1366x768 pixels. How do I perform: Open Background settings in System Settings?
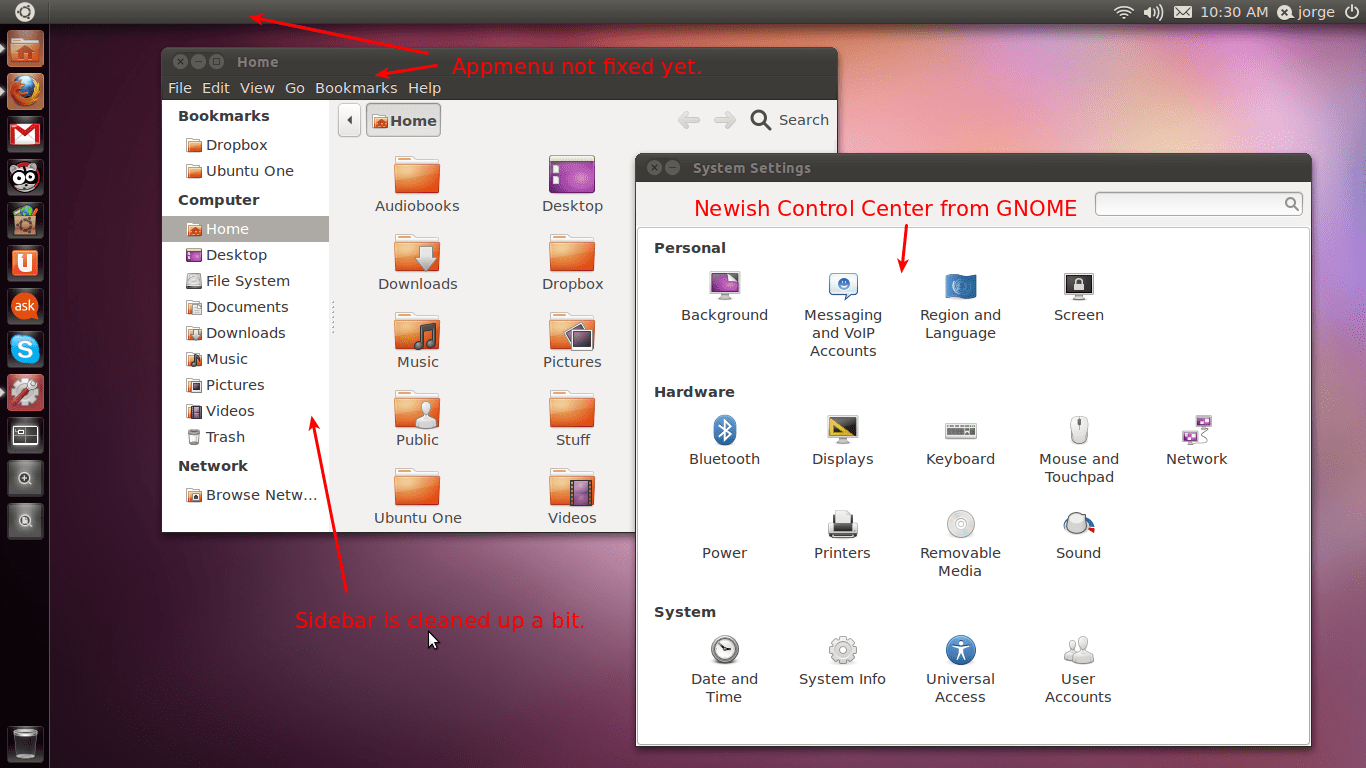[724, 297]
